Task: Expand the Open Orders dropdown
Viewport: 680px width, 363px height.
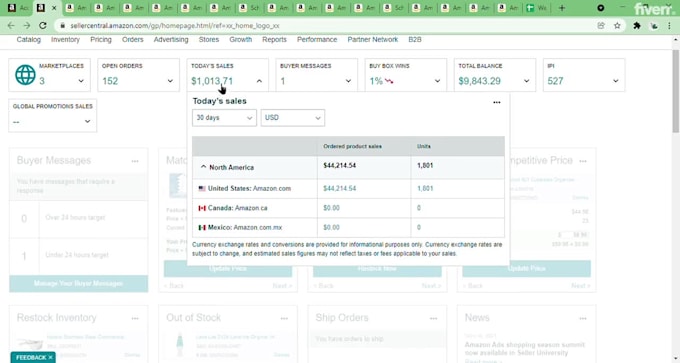Action: [x=170, y=81]
